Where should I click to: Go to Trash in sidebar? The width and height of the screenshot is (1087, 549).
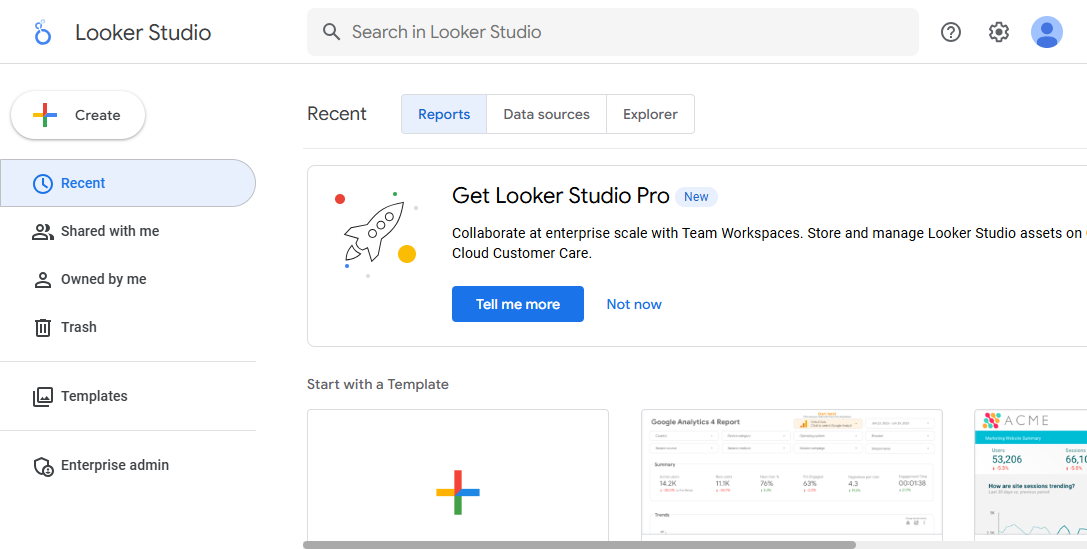click(x=128, y=326)
